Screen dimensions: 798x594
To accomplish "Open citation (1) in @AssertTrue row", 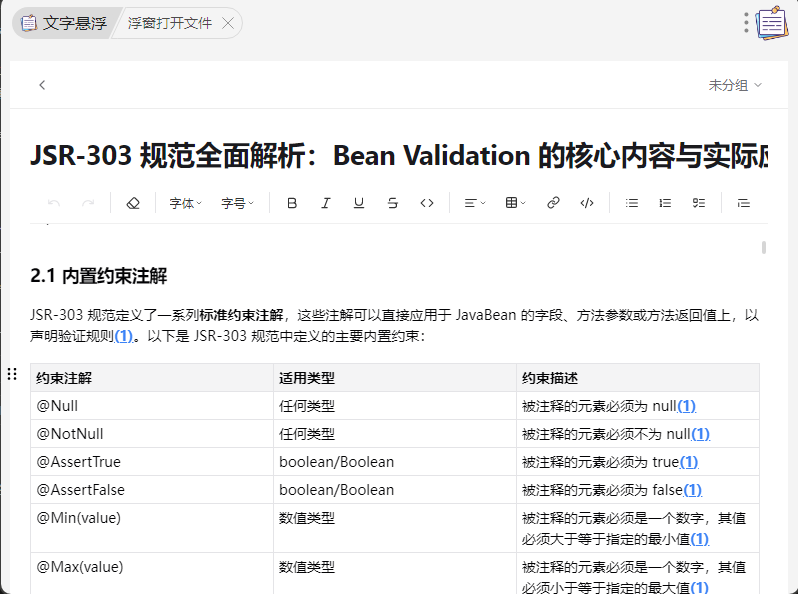I will pyautogui.click(x=689, y=462).
